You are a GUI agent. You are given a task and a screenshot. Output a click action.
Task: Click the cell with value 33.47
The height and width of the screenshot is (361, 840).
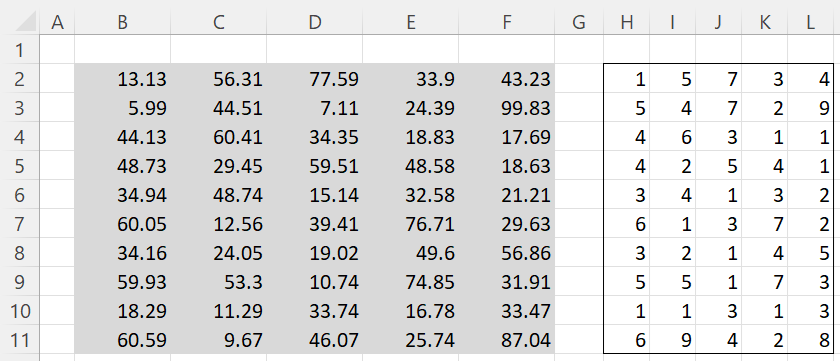click(507, 310)
